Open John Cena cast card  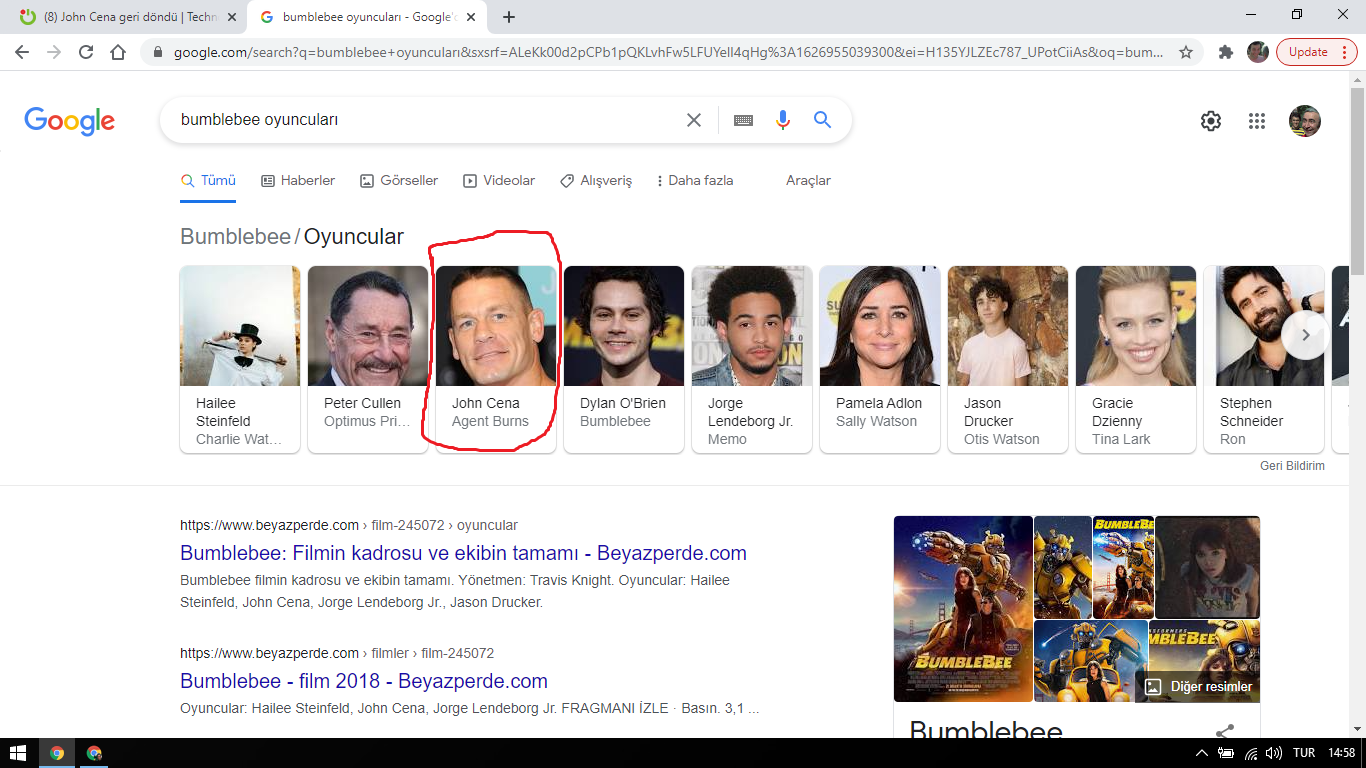(496, 359)
